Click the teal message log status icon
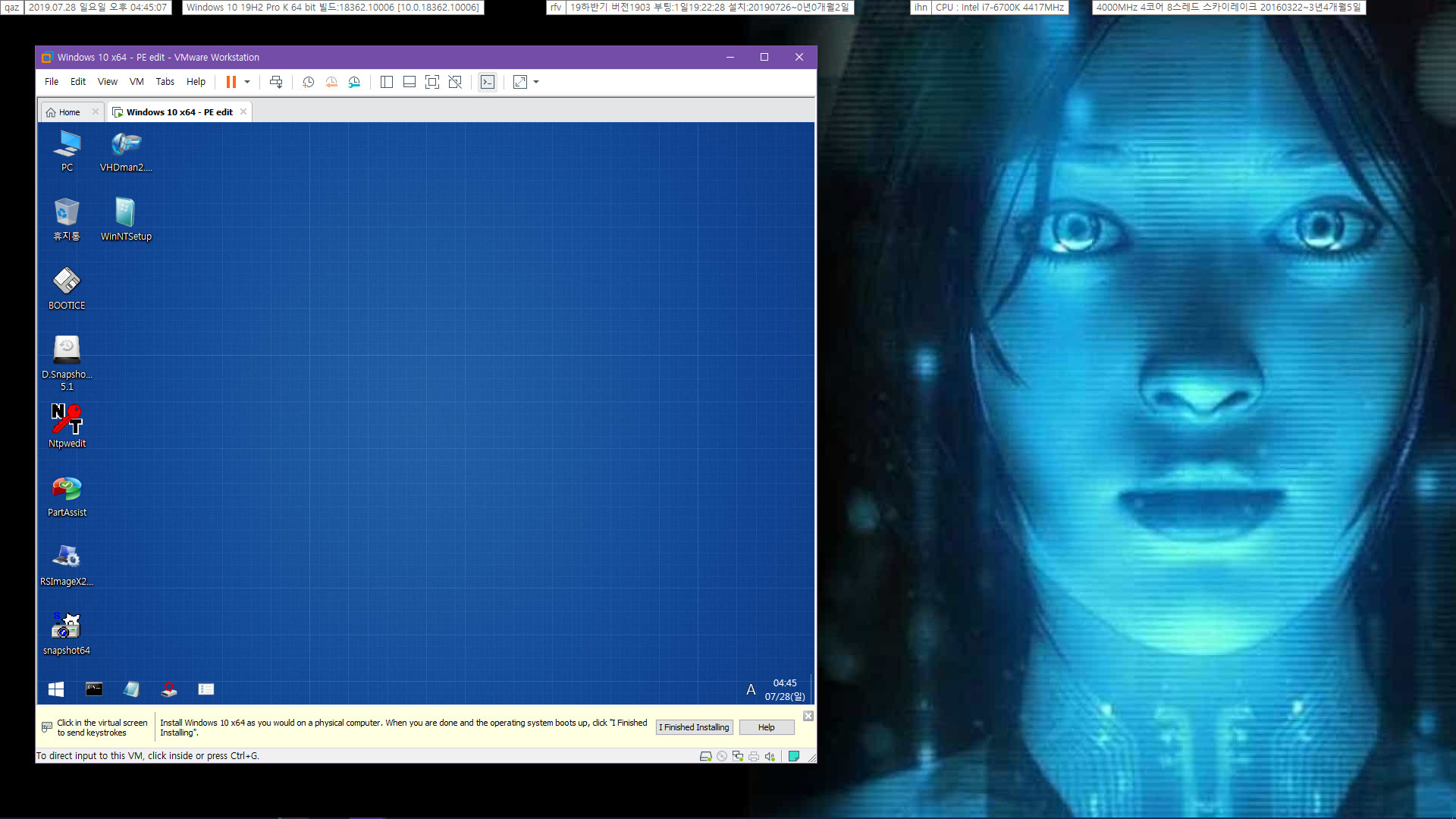This screenshot has width=1456, height=819. pyautogui.click(x=794, y=756)
